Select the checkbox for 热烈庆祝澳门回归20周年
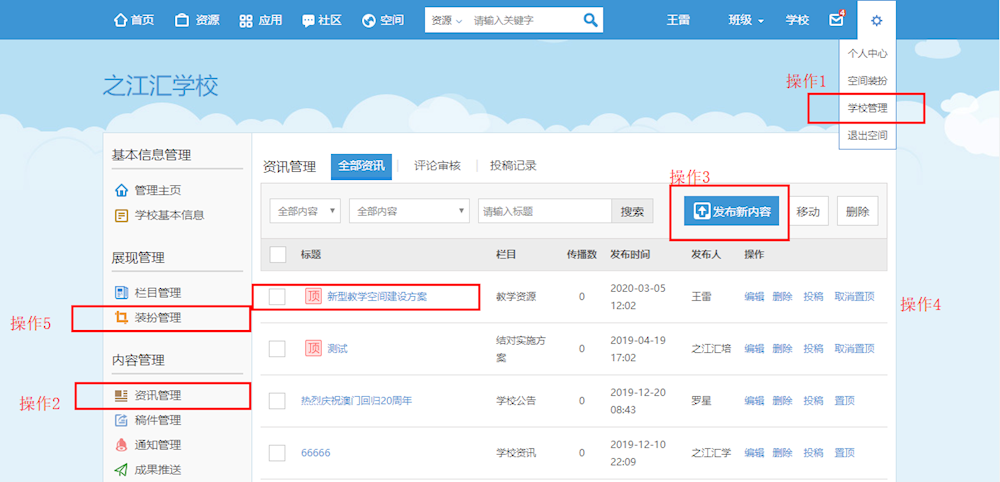Viewport: 1000px width, 482px height. click(x=278, y=401)
